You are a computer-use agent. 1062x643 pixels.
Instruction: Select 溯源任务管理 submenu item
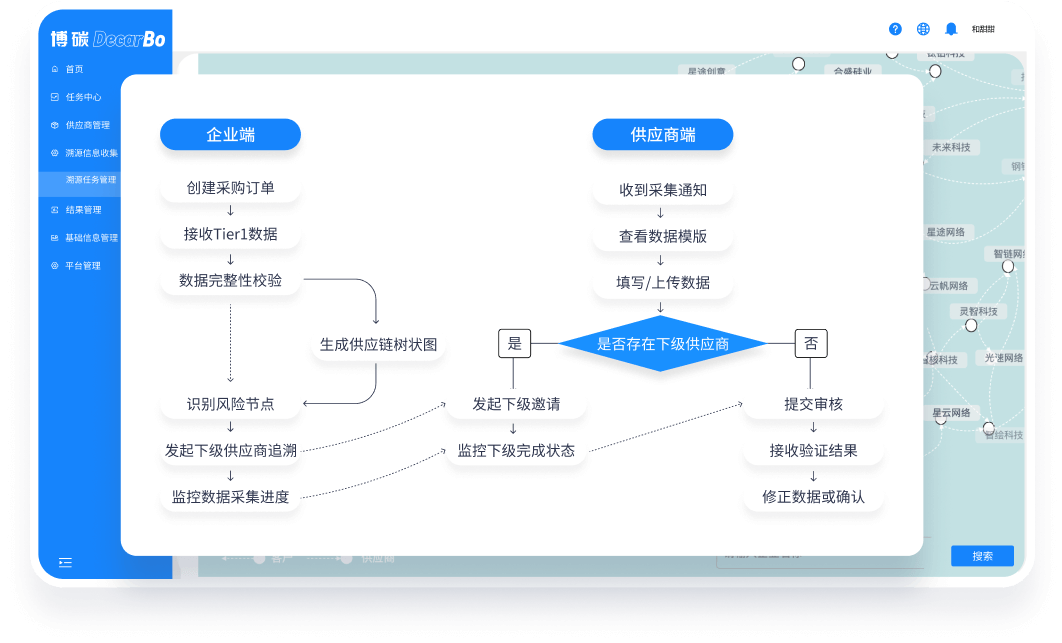pos(91,180)
